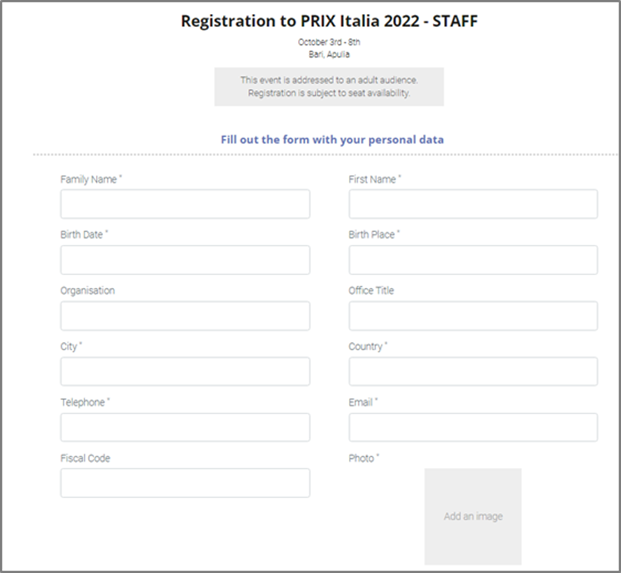Click the 'First Name' field label
The image size is (621, 573).
coord(372,179)
